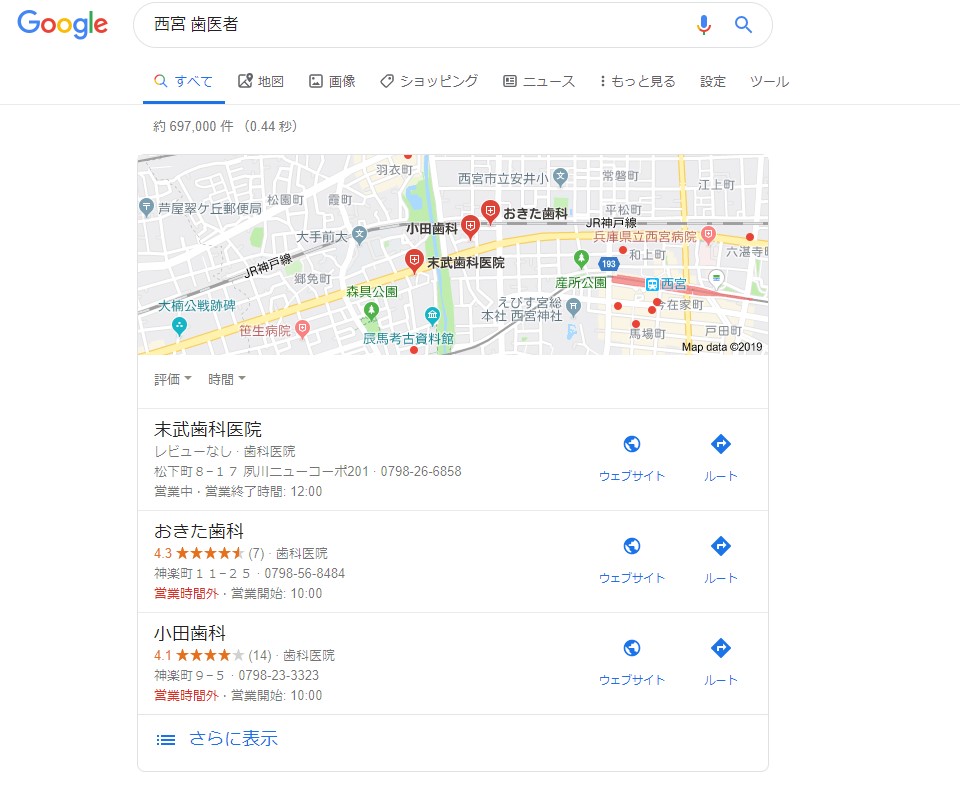Get route directions icon for 小田歯科
The height and width of the screenshot is (785, 960).
(721, 648)
